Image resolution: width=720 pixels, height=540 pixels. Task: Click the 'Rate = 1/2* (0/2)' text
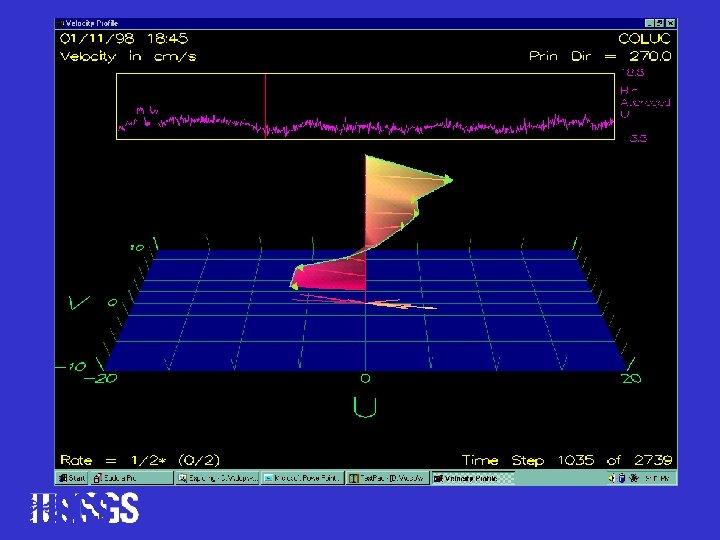140,460
